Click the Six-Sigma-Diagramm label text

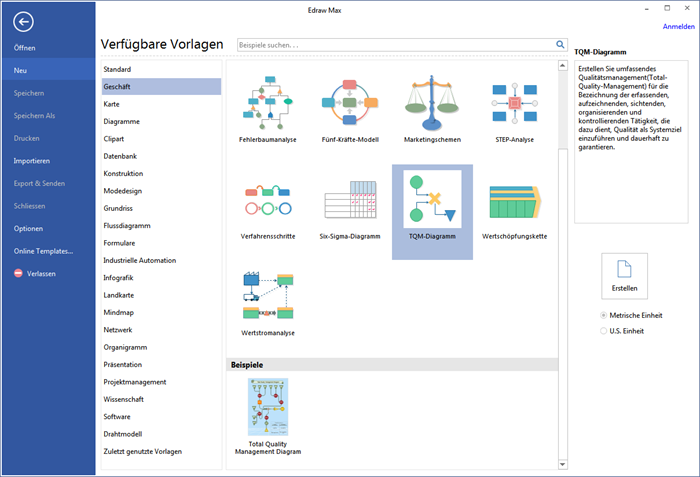pos(350,236)
